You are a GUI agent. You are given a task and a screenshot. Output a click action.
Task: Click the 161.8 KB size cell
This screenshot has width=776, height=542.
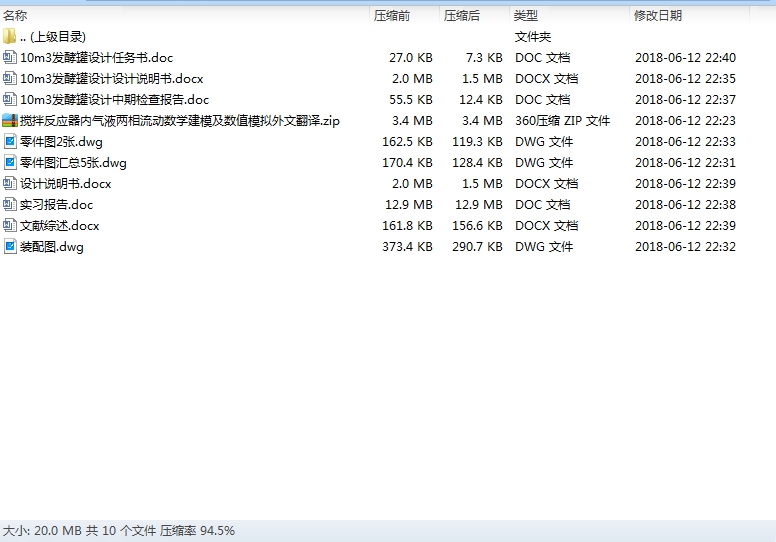click(407, 226)
